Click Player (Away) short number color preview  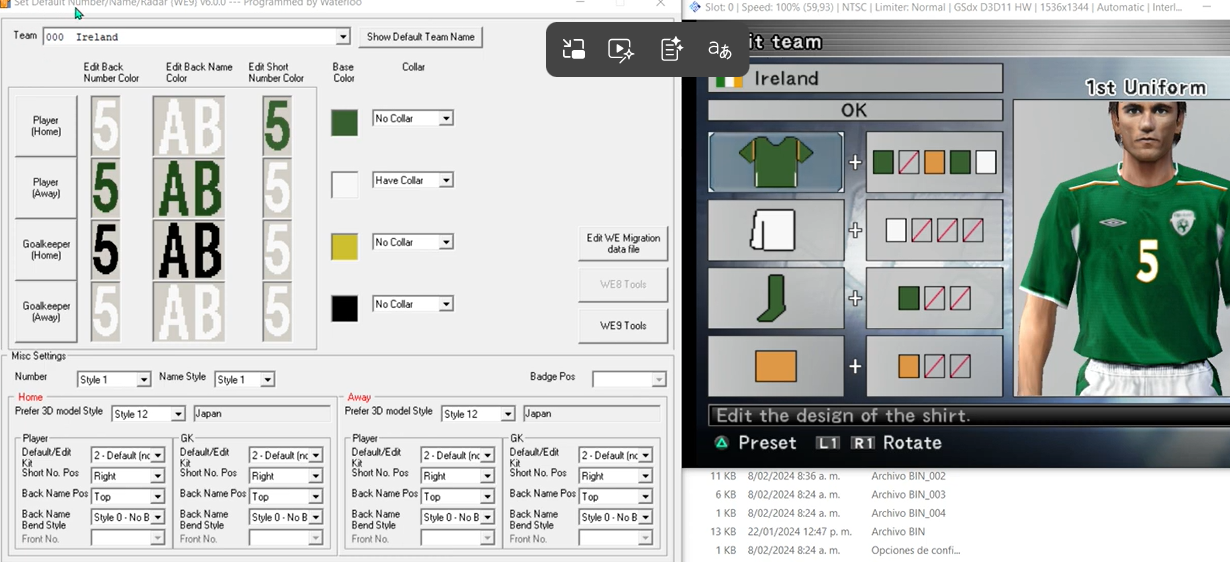click(277, 187)
